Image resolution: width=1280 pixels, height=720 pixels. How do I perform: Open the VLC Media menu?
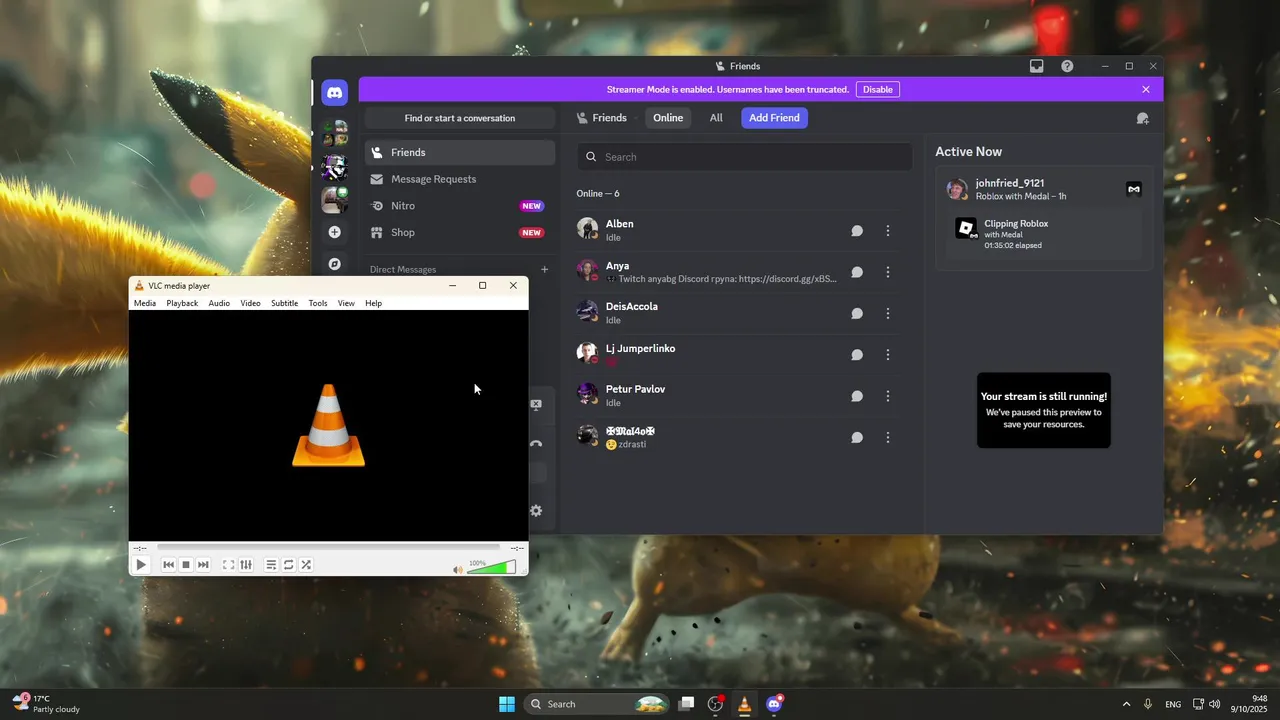tap(145, 303)
